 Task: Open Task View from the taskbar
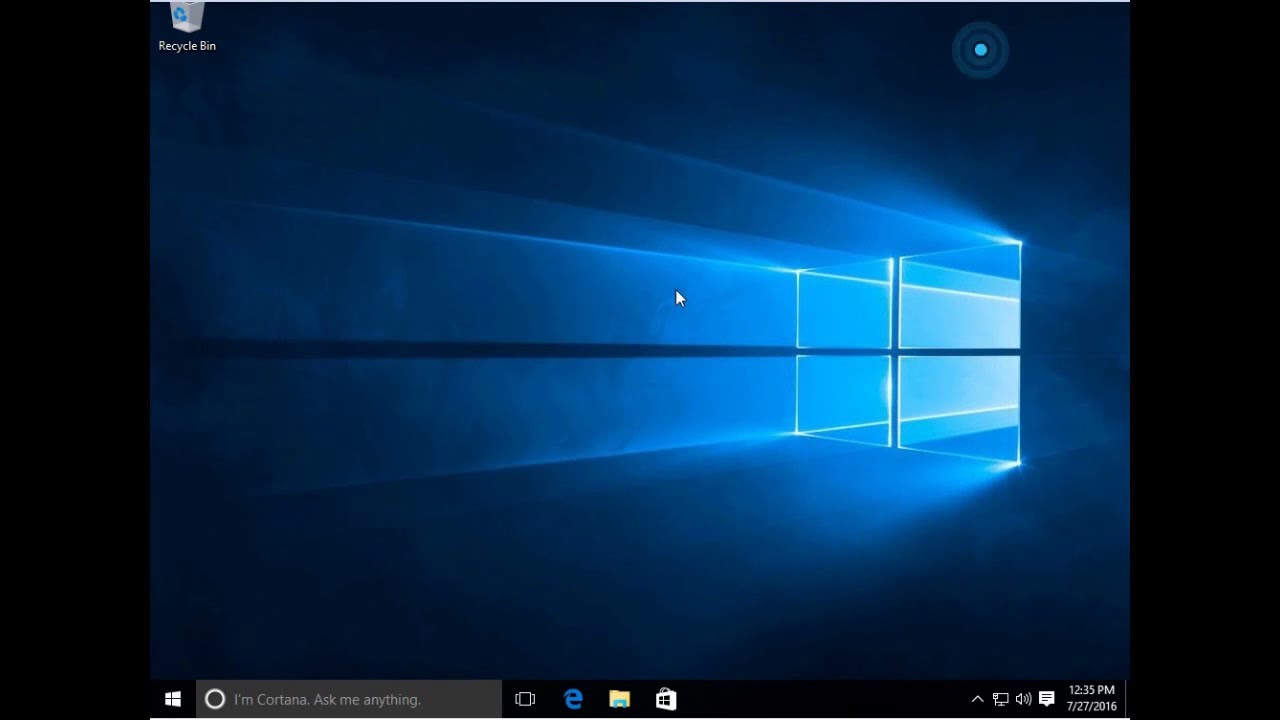(x=525, y=699)
